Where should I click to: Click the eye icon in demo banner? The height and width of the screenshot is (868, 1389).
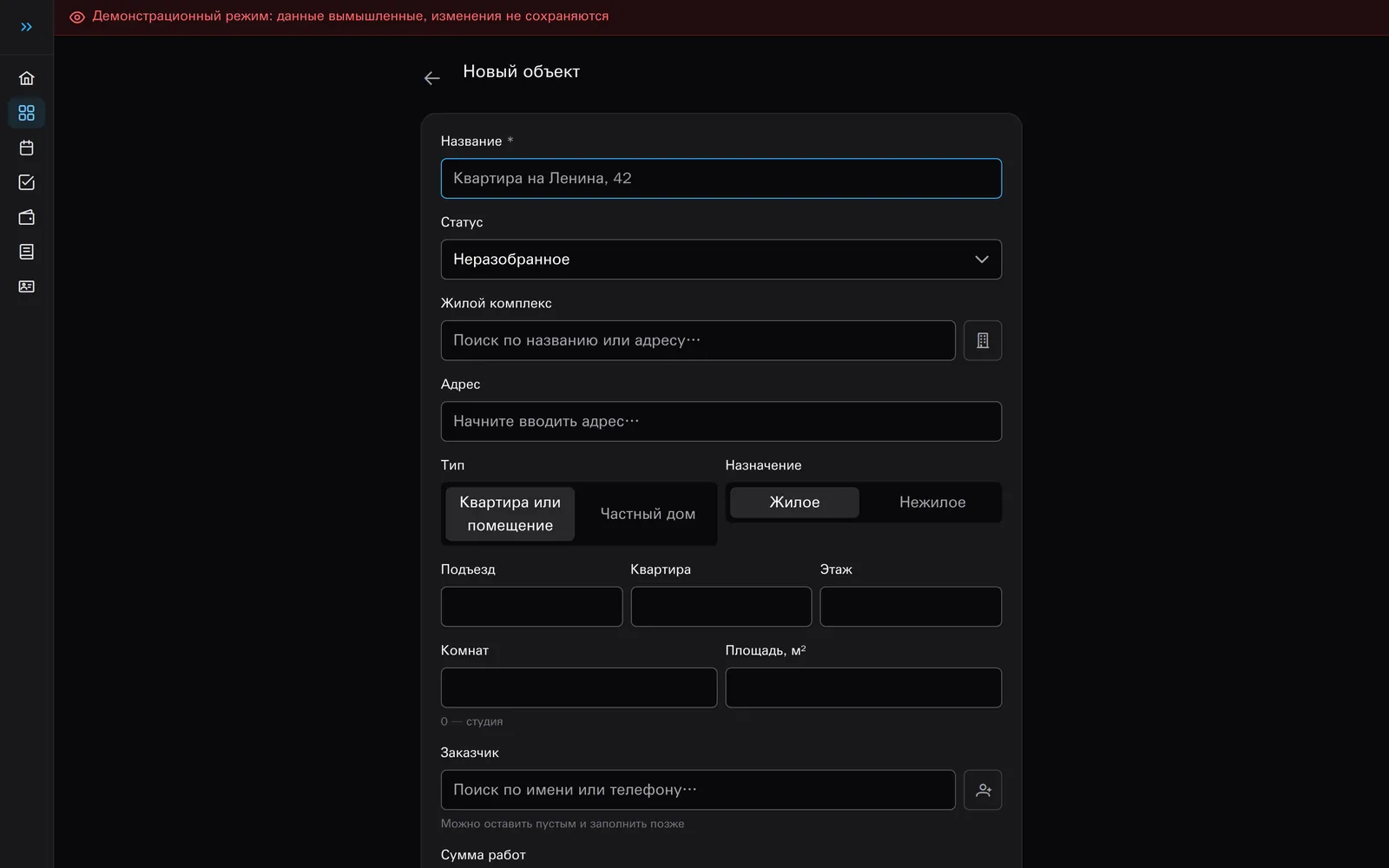(x=77, y=16)
